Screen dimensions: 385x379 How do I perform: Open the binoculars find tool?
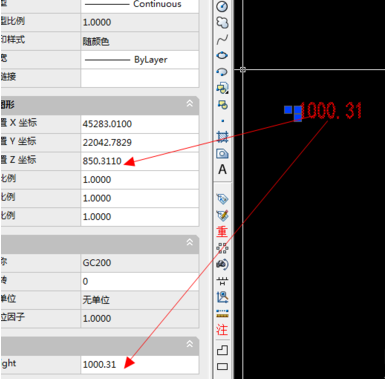point(222,264)
